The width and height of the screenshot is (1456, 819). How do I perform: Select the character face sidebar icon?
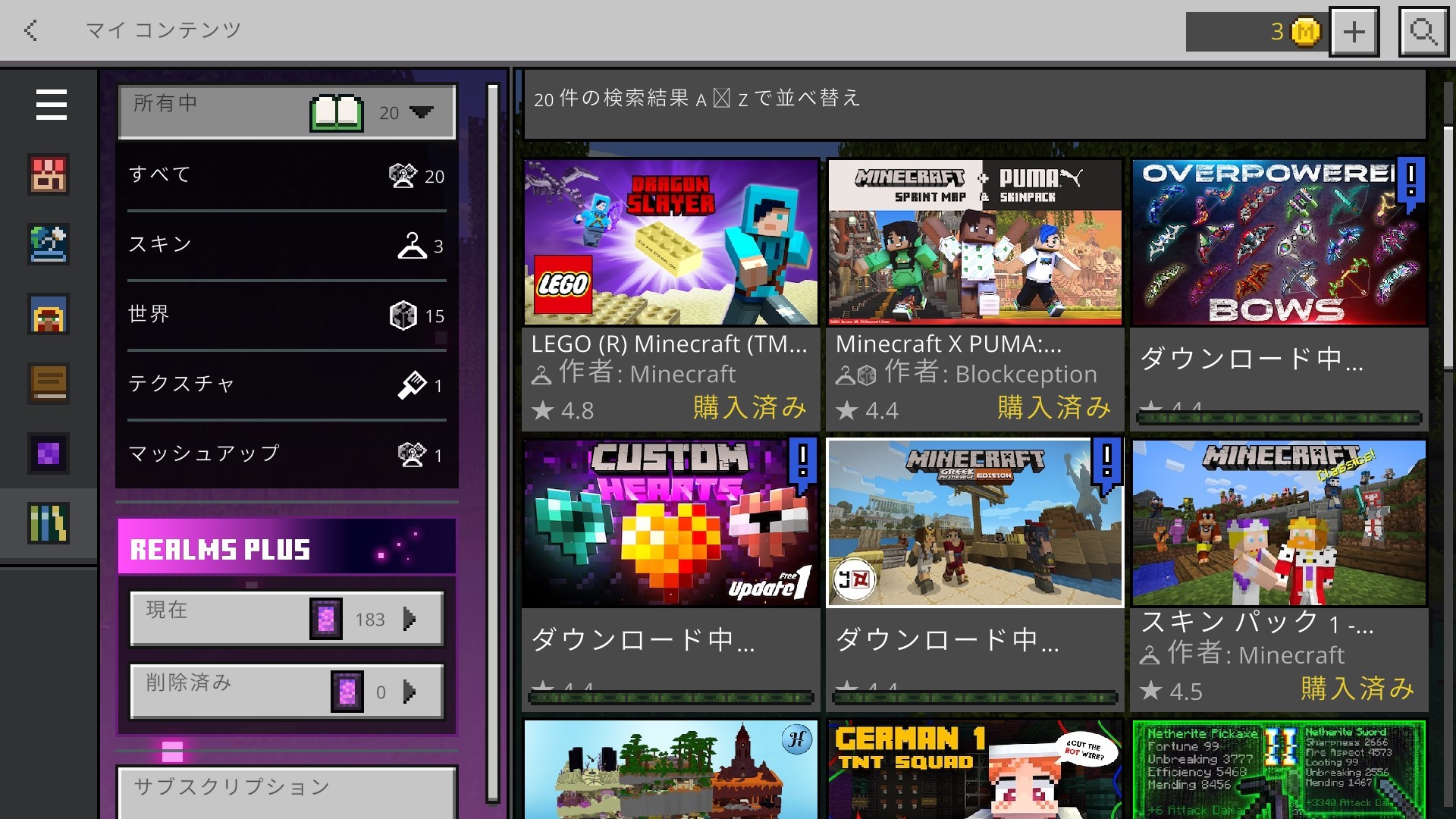click(49, 314)
